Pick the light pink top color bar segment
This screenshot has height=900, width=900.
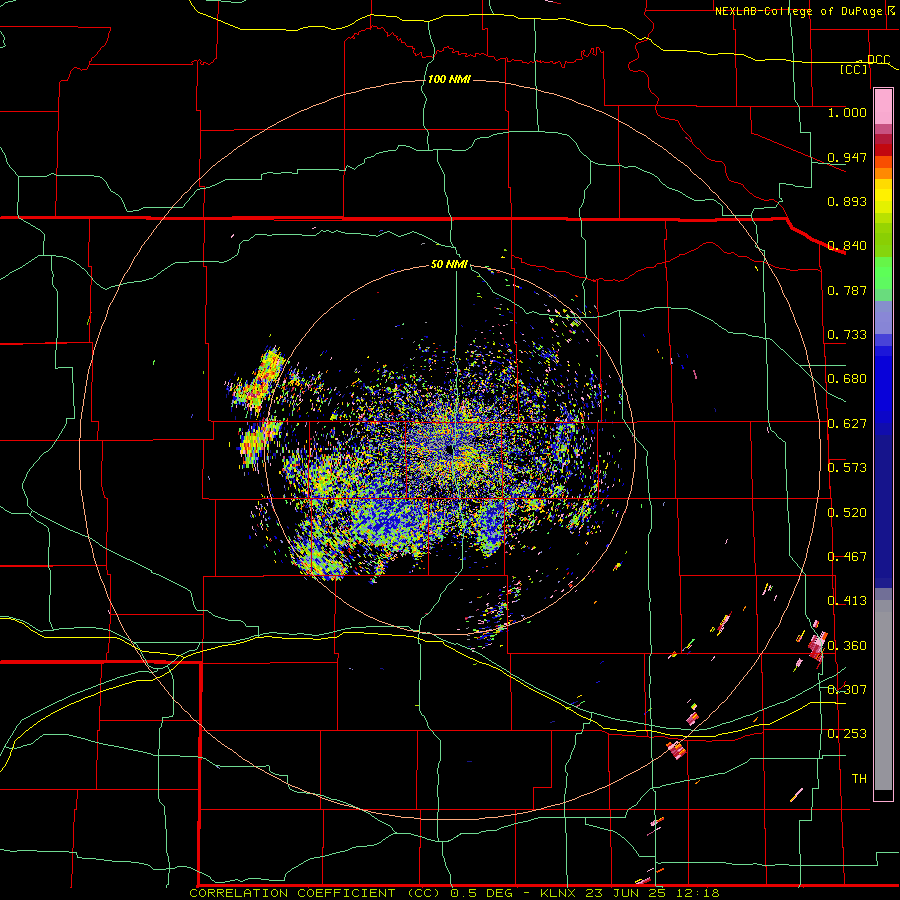pyautogui.click(x=883, y=106)
